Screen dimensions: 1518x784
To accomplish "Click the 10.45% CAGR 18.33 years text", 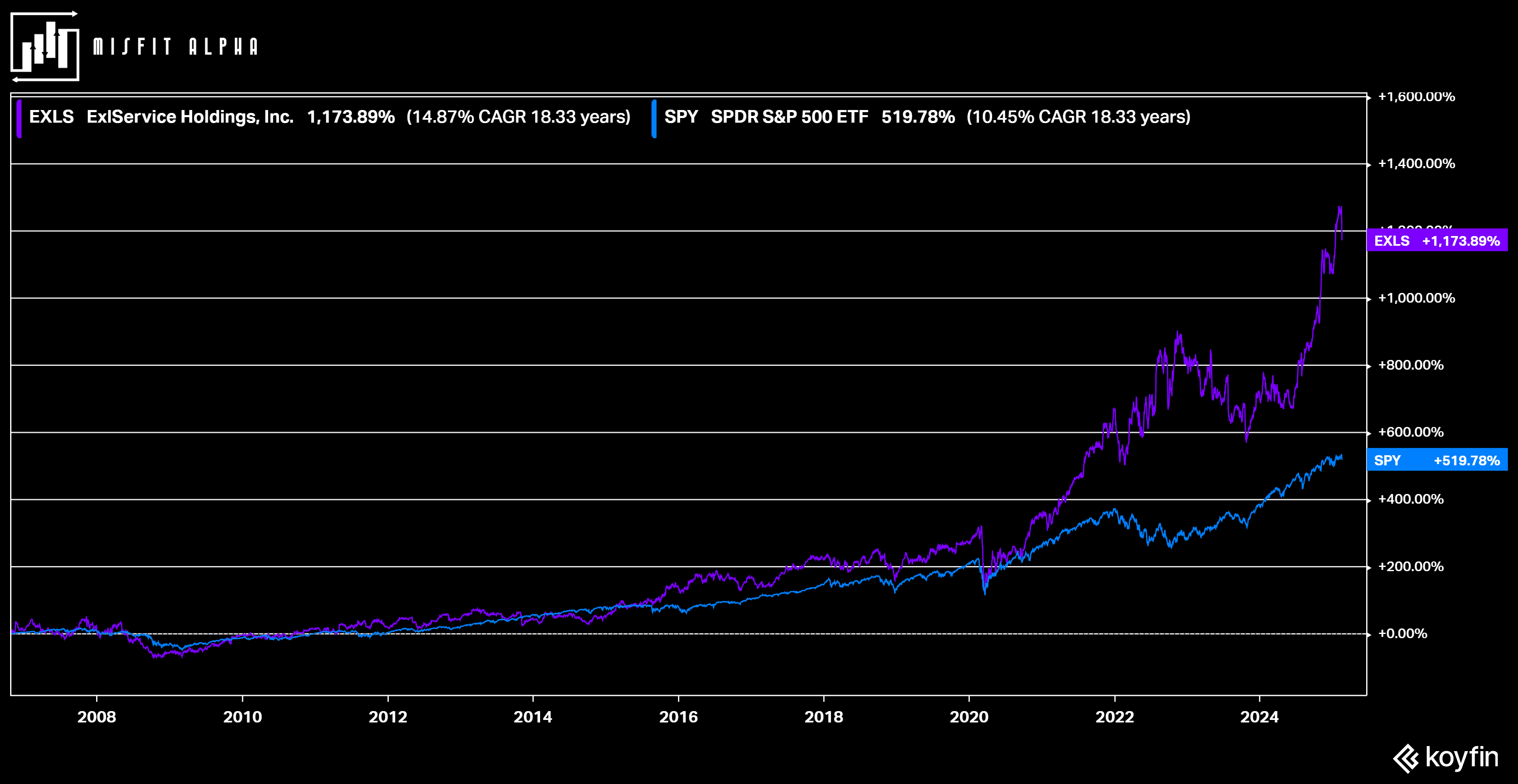I will pyautogui.click(x=1078, y=117).
